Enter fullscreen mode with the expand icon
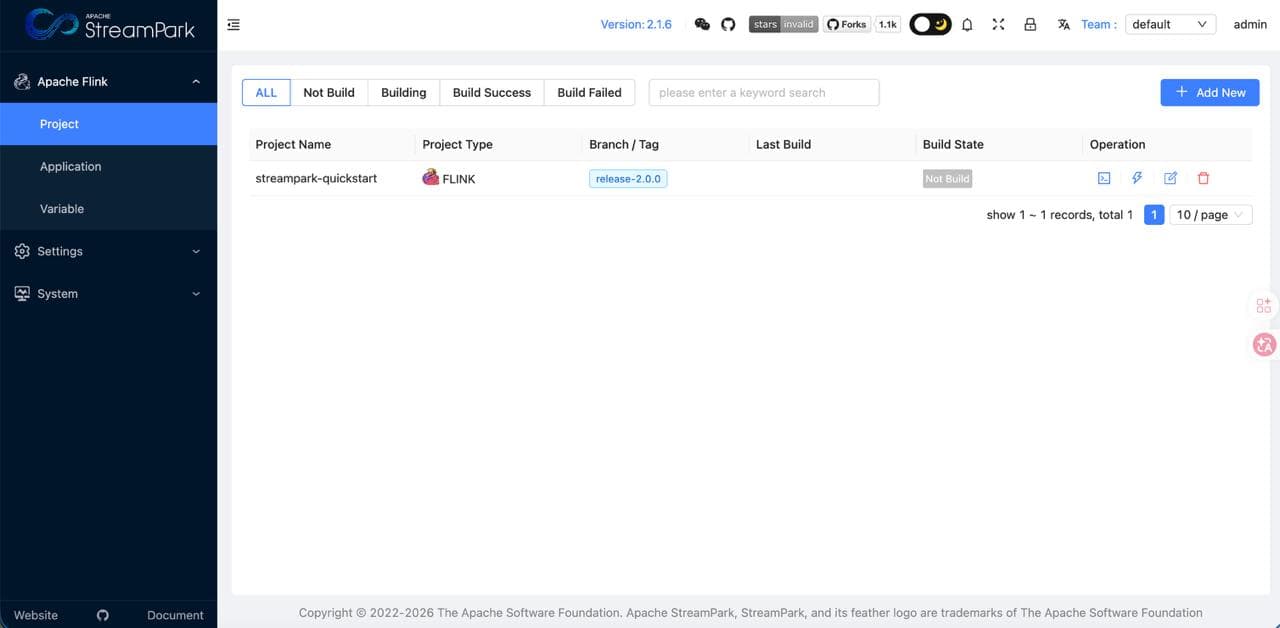The height and width of the screenshot is (628, 1280). tap(998, 24)
